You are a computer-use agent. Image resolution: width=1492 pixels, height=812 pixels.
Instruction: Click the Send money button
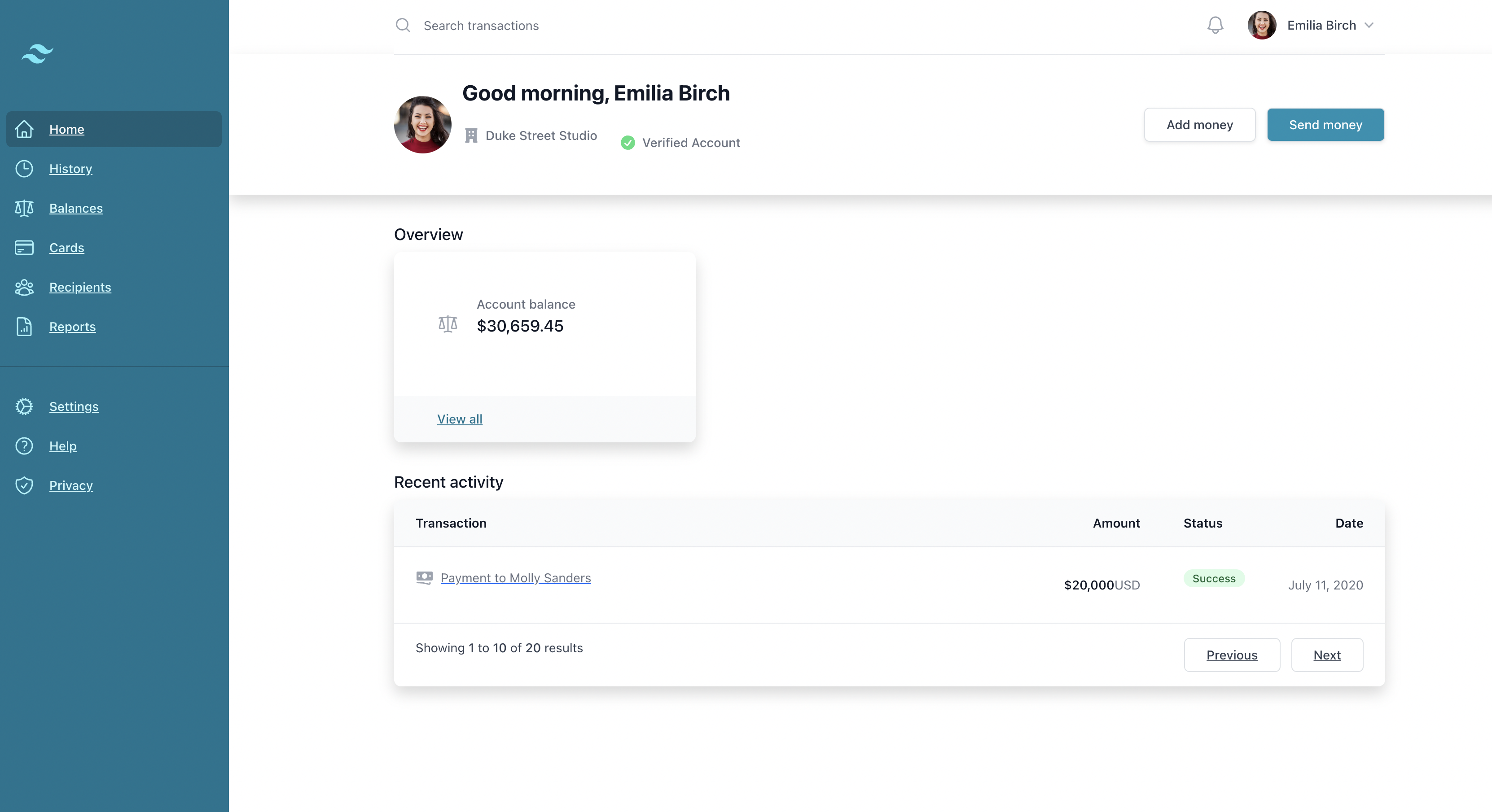[1325, 124]
